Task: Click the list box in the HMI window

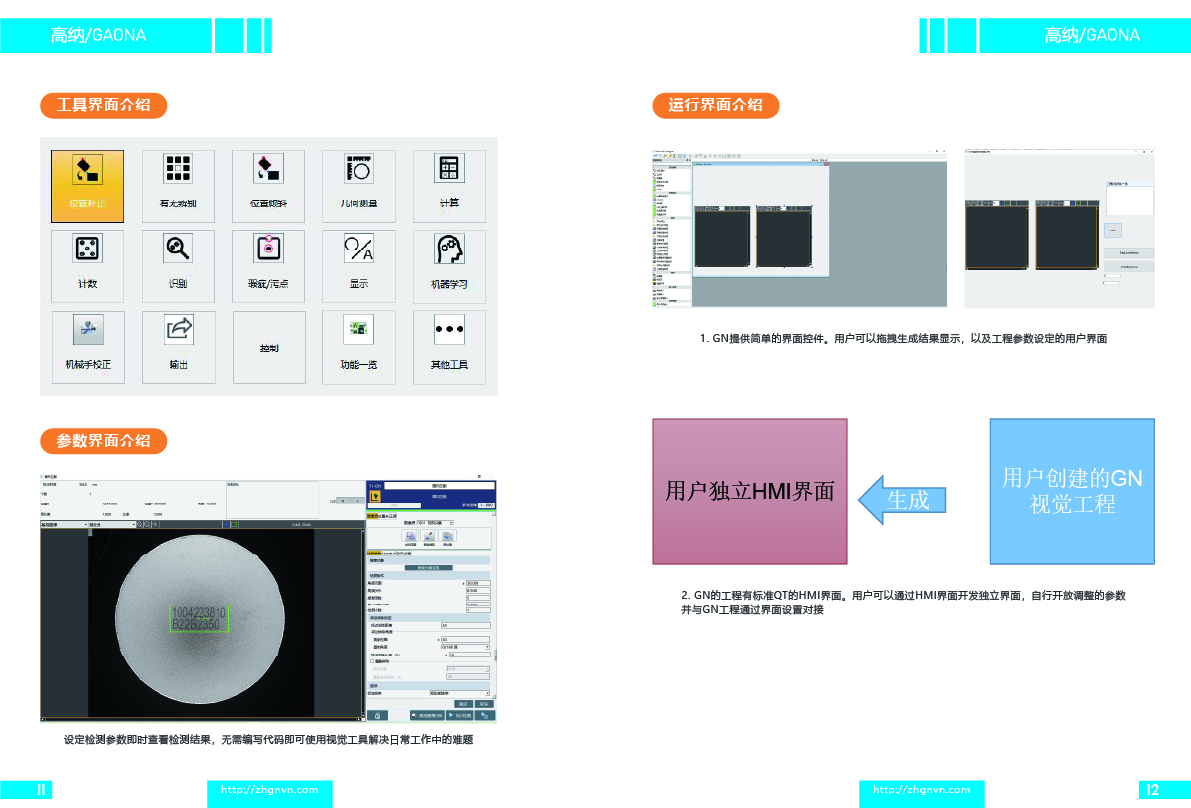Action: tap(1129, 200)
